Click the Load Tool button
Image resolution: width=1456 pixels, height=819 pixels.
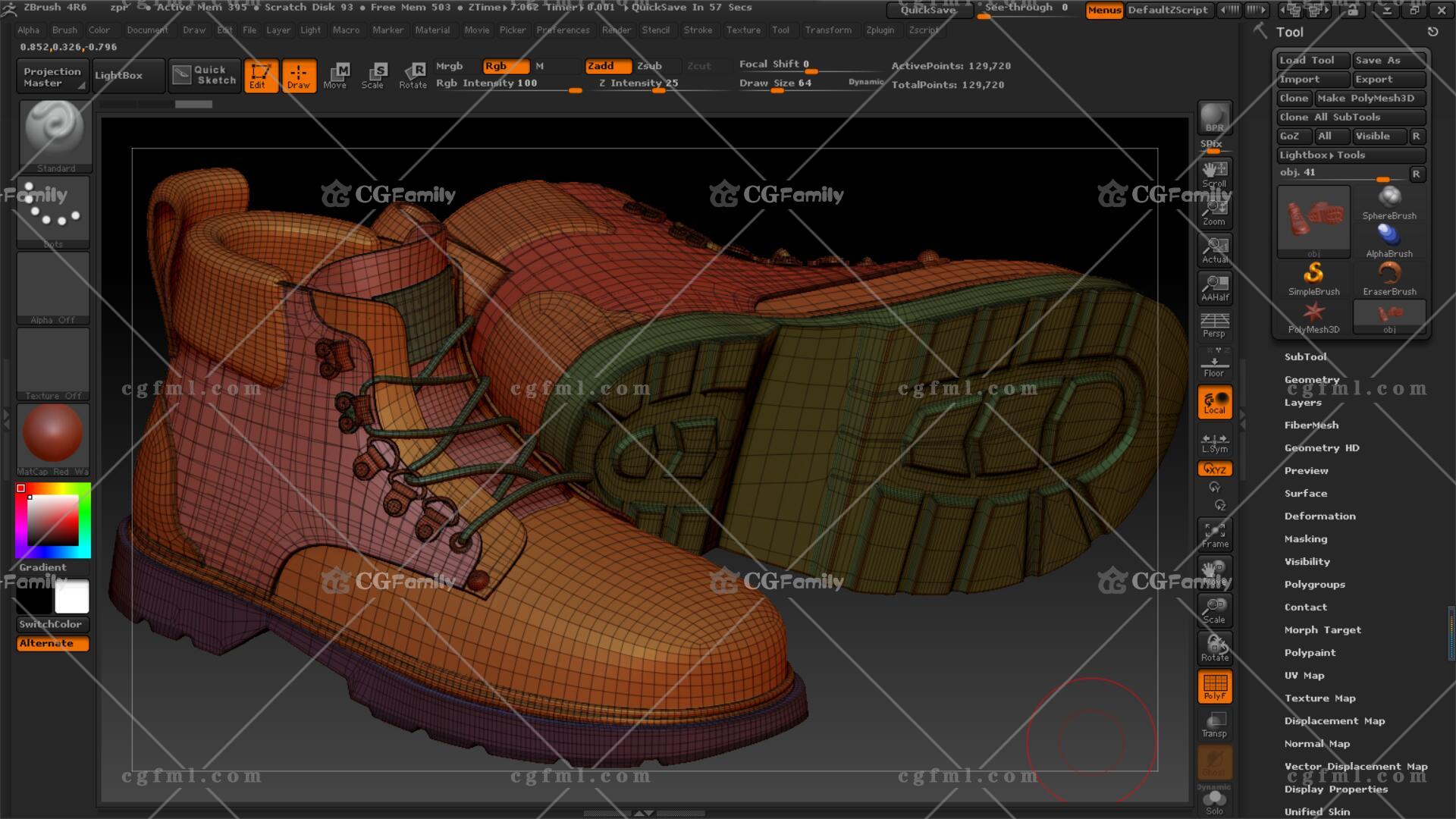1312,60
